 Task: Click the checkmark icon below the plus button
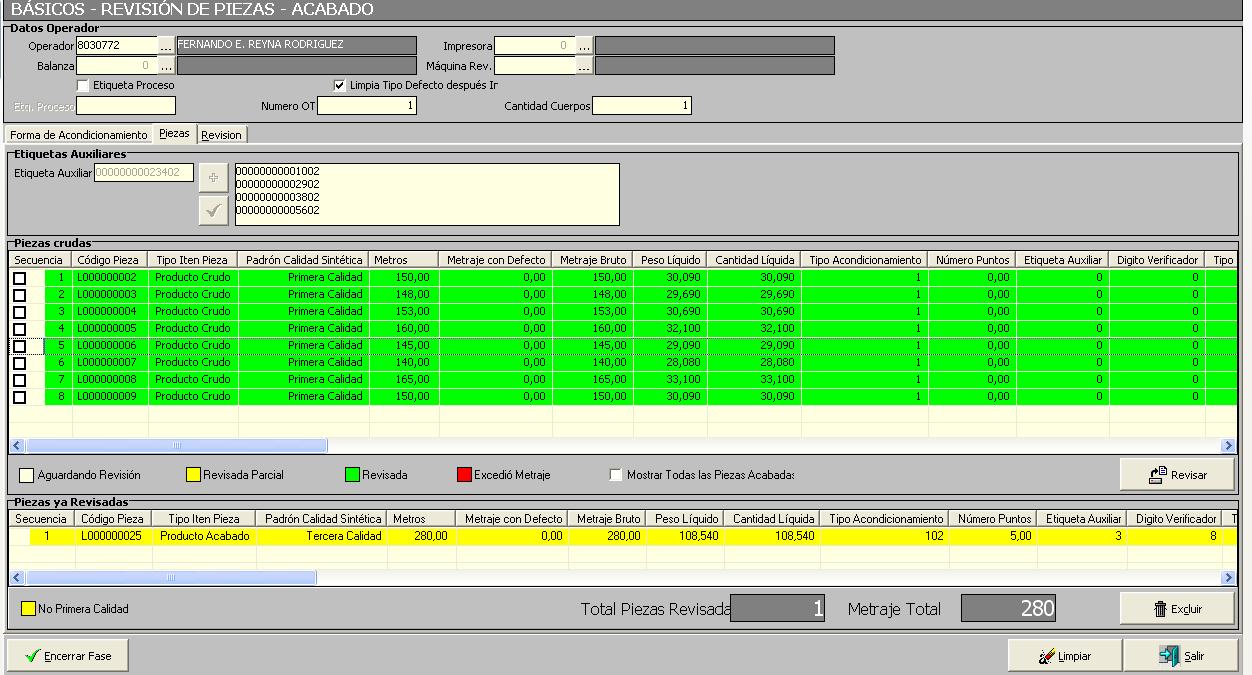(213, 210)
